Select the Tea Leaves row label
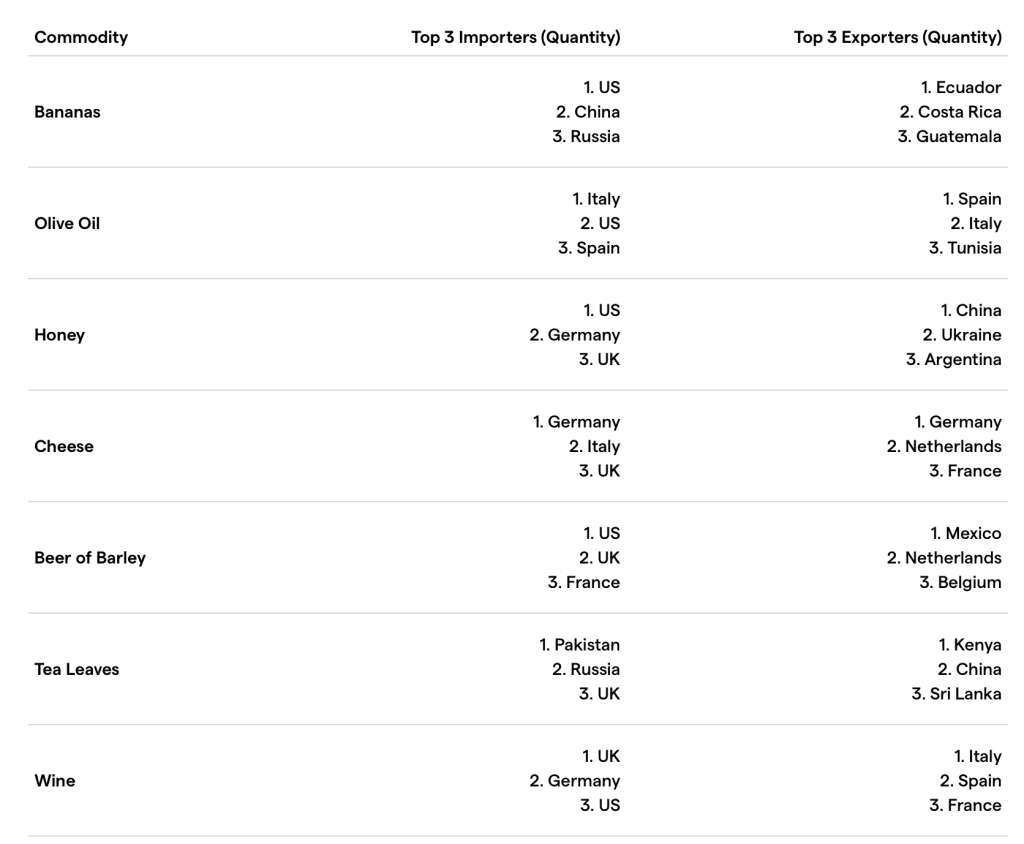 tap(77, 669)
